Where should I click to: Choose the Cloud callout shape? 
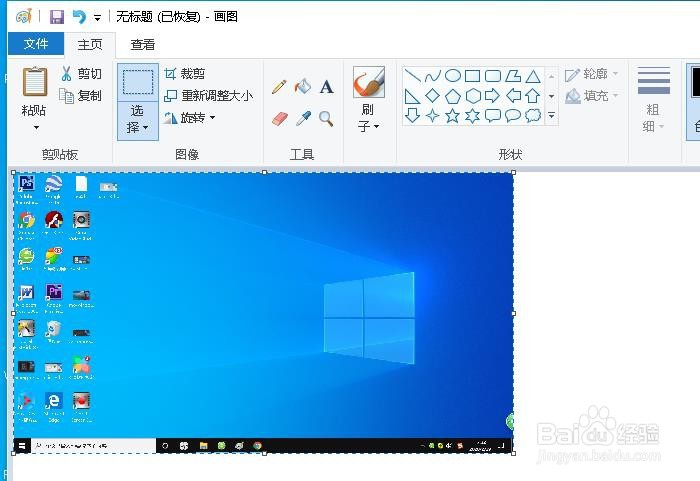pos(533,116)
